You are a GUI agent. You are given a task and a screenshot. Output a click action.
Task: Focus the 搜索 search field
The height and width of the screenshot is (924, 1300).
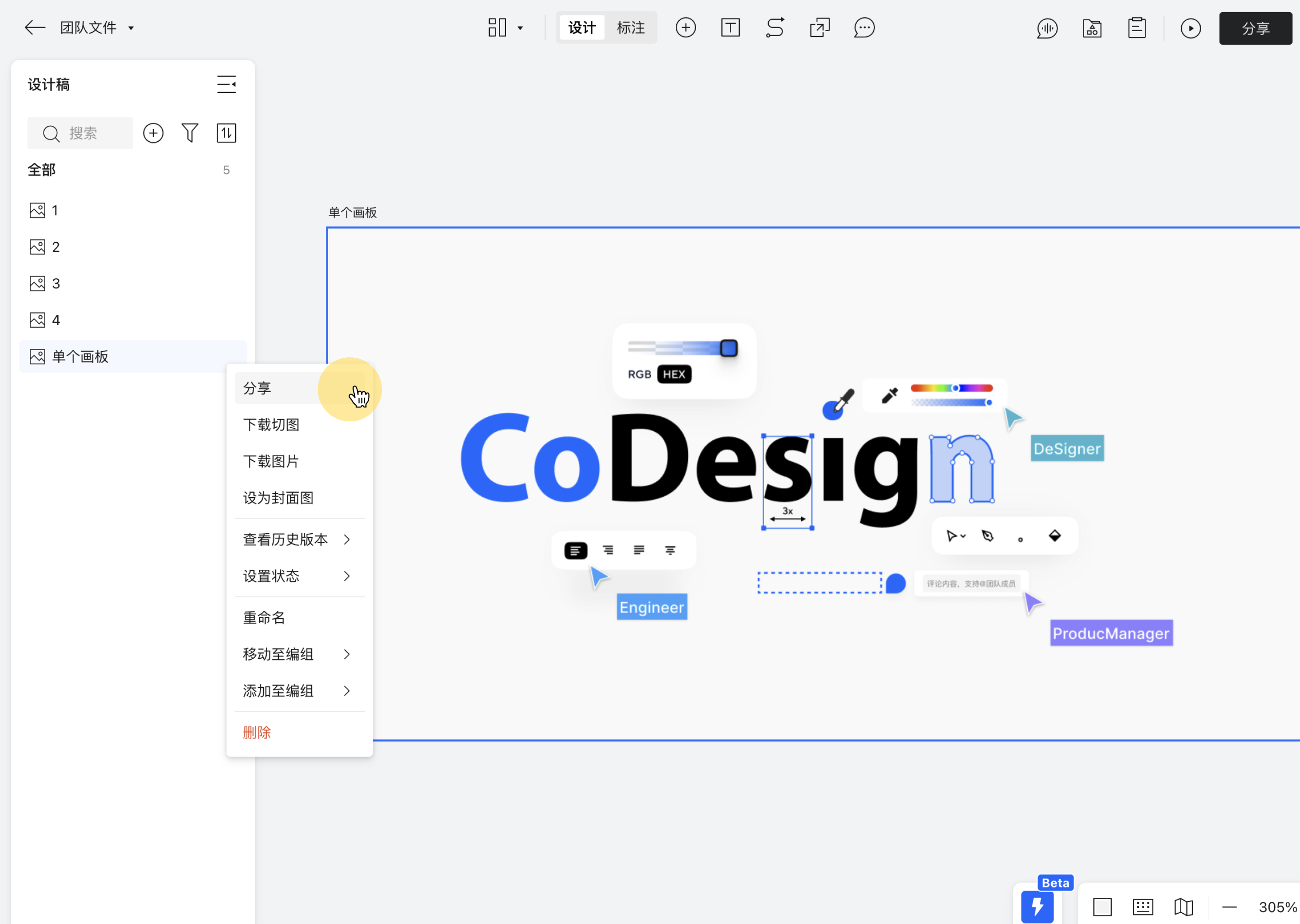tap(80, 133)
